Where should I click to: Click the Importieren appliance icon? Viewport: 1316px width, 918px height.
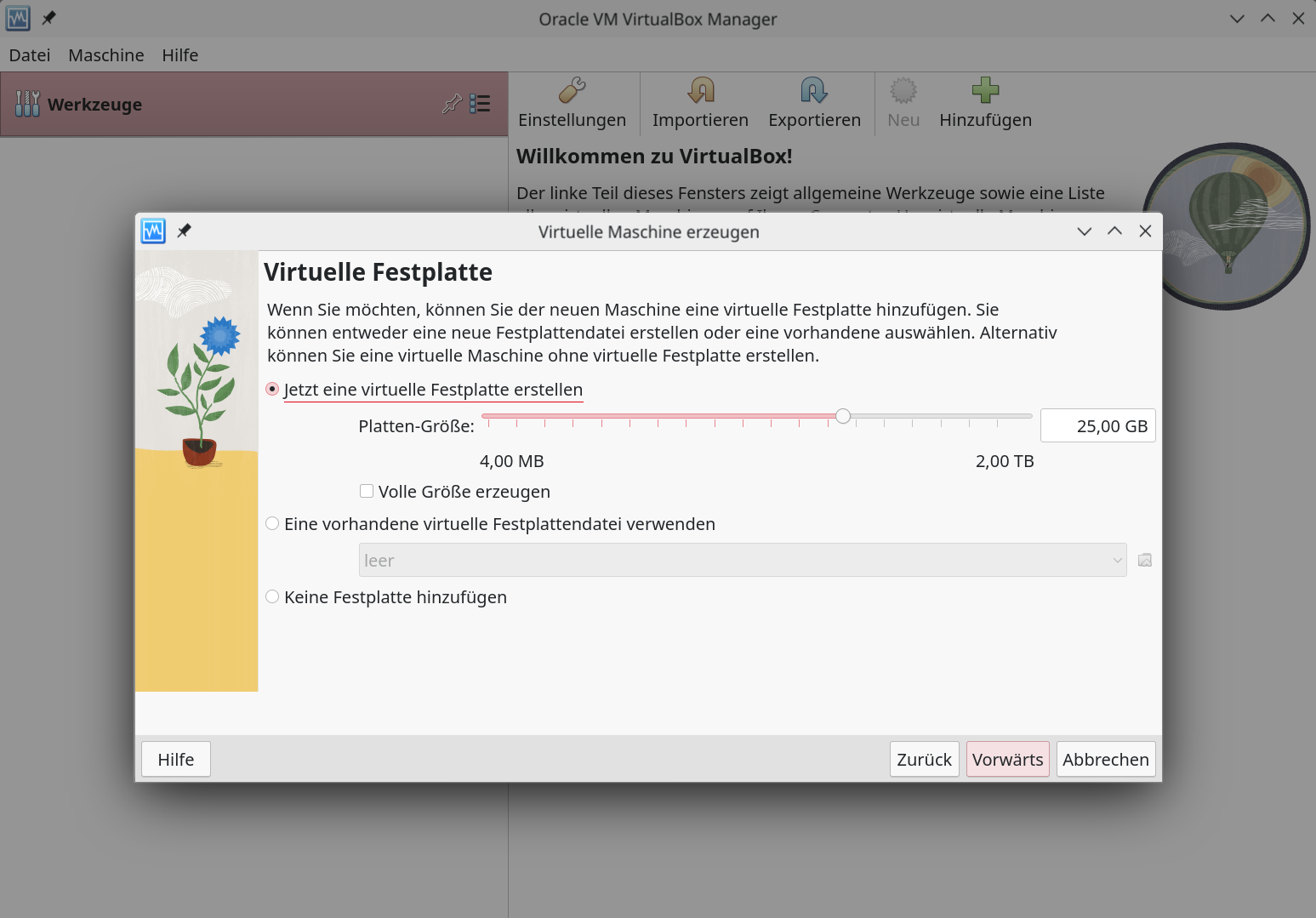point(701,90)
